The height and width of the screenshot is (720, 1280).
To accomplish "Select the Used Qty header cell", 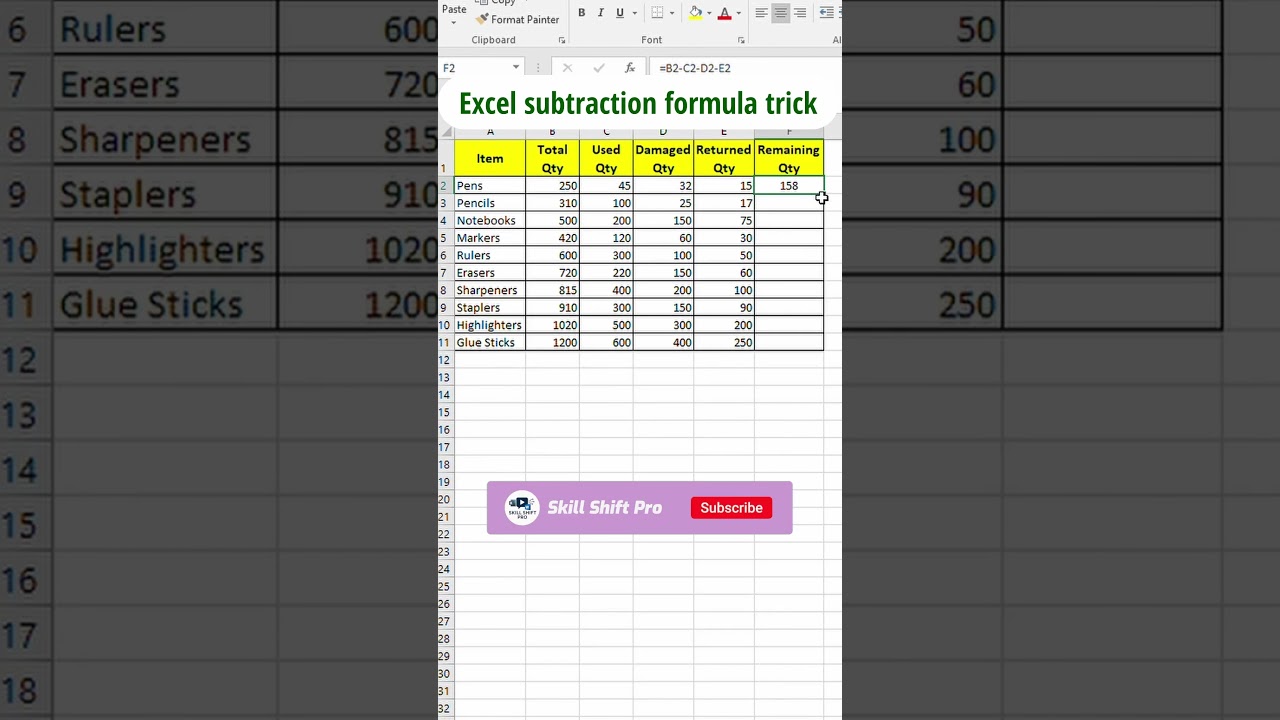I will (x=606, y=158).
